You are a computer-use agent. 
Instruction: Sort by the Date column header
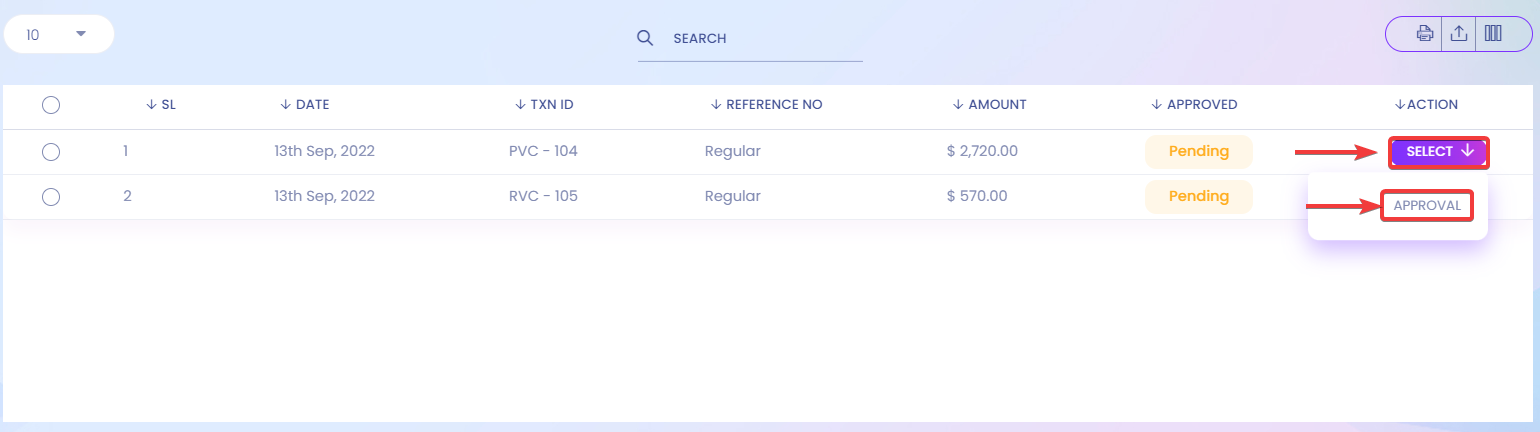point(304,104)
